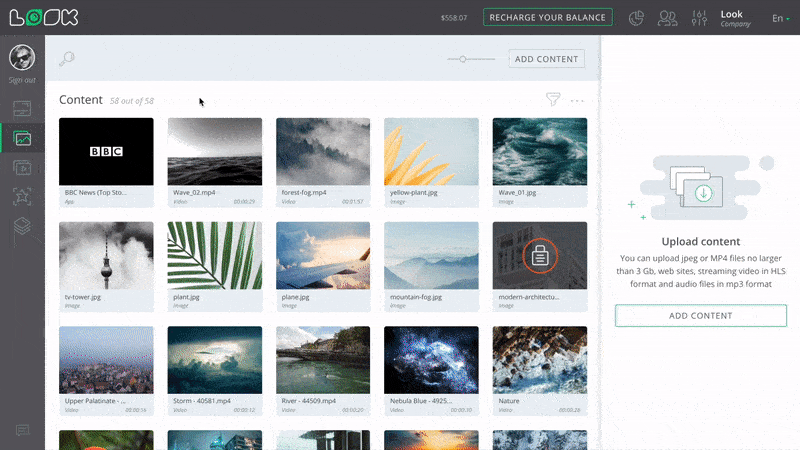Open the Look Company account menu

click(735, 18)
